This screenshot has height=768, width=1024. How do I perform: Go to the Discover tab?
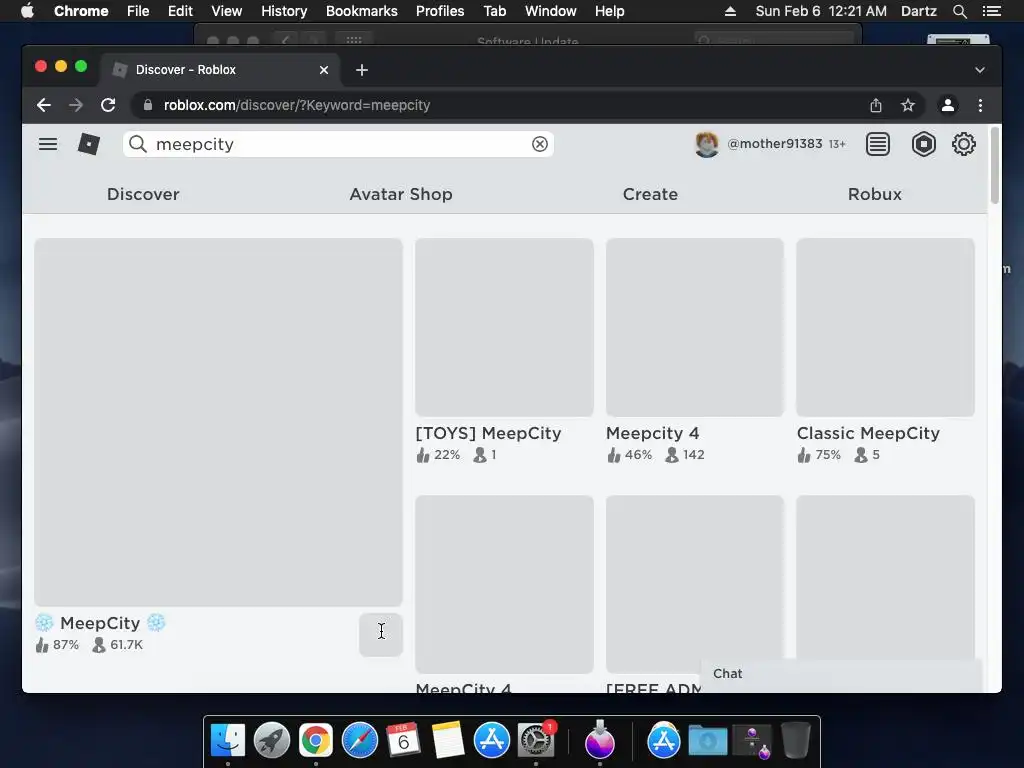point(143,194)
